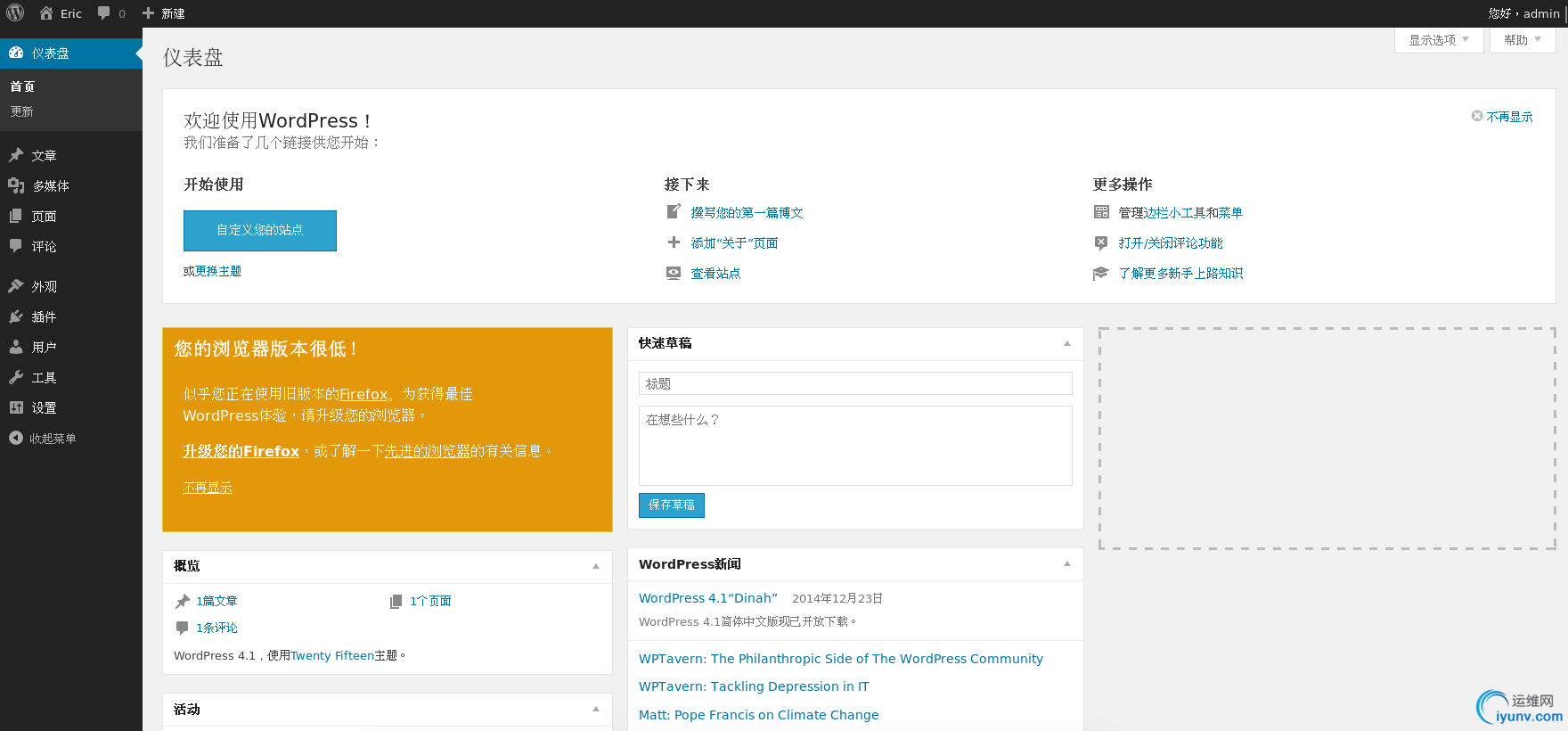Screen dimensions: 1568x731
Task: Open the 设置 menu label in sidebar
Action: click(x=44, y=407)
